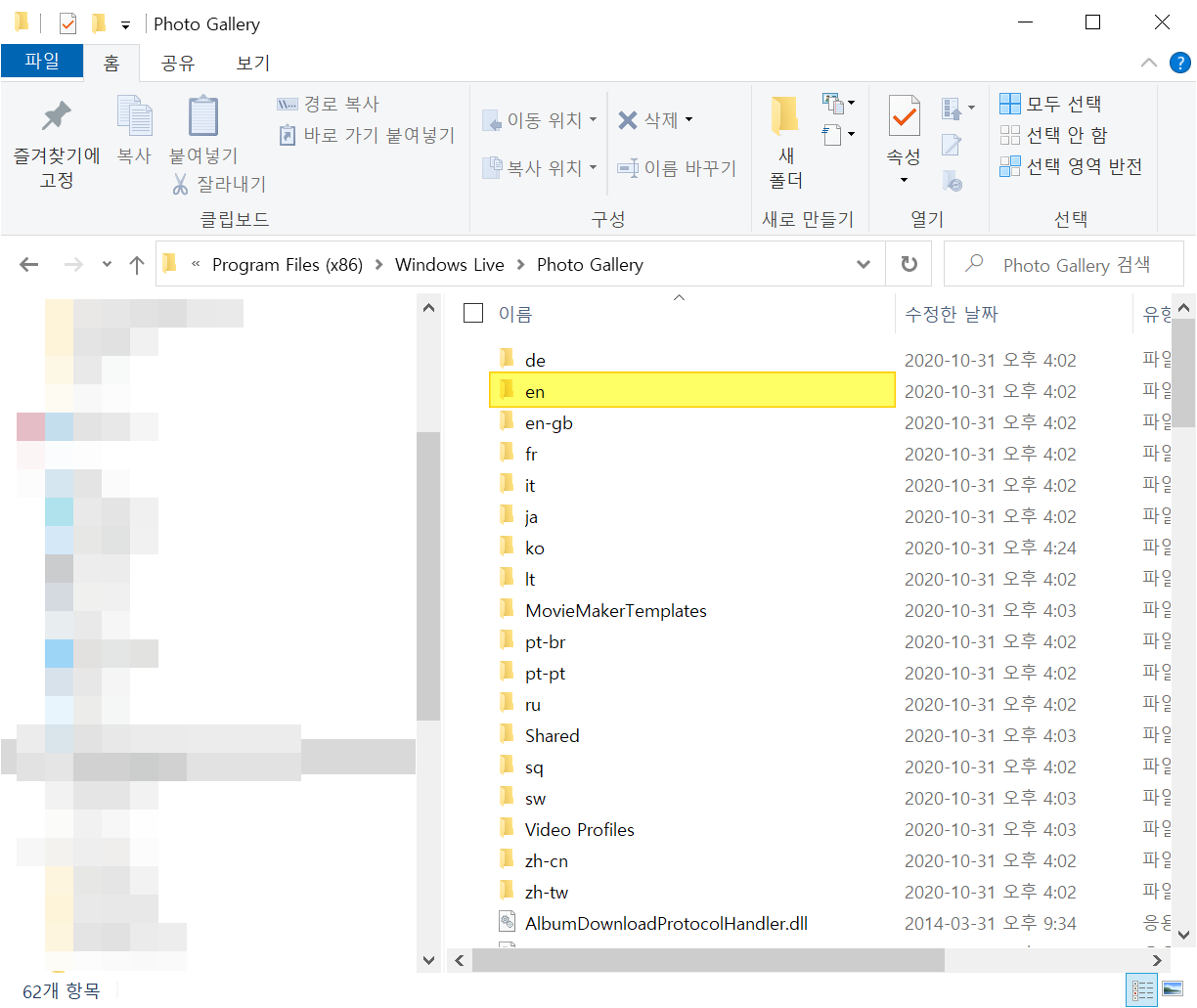Select the Shared folder

pyautogui.click(x=691, y=735)
